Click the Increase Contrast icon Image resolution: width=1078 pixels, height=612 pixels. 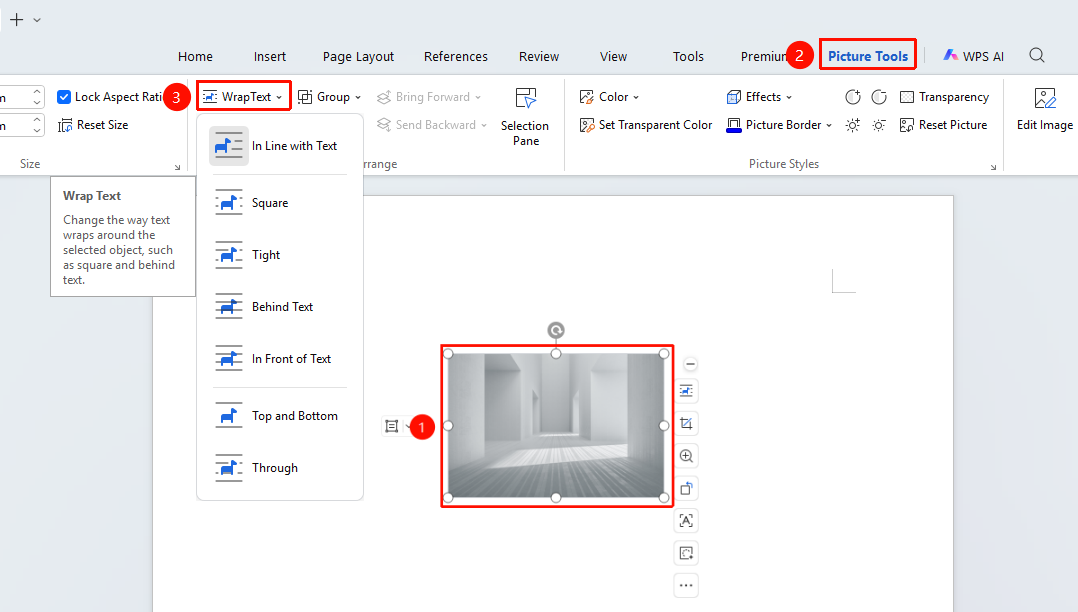852,97
